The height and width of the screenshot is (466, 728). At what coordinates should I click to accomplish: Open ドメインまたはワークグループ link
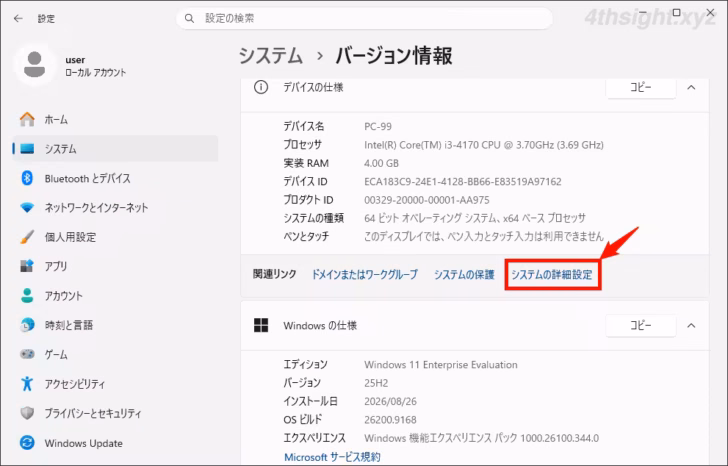[x=364, y=275]
